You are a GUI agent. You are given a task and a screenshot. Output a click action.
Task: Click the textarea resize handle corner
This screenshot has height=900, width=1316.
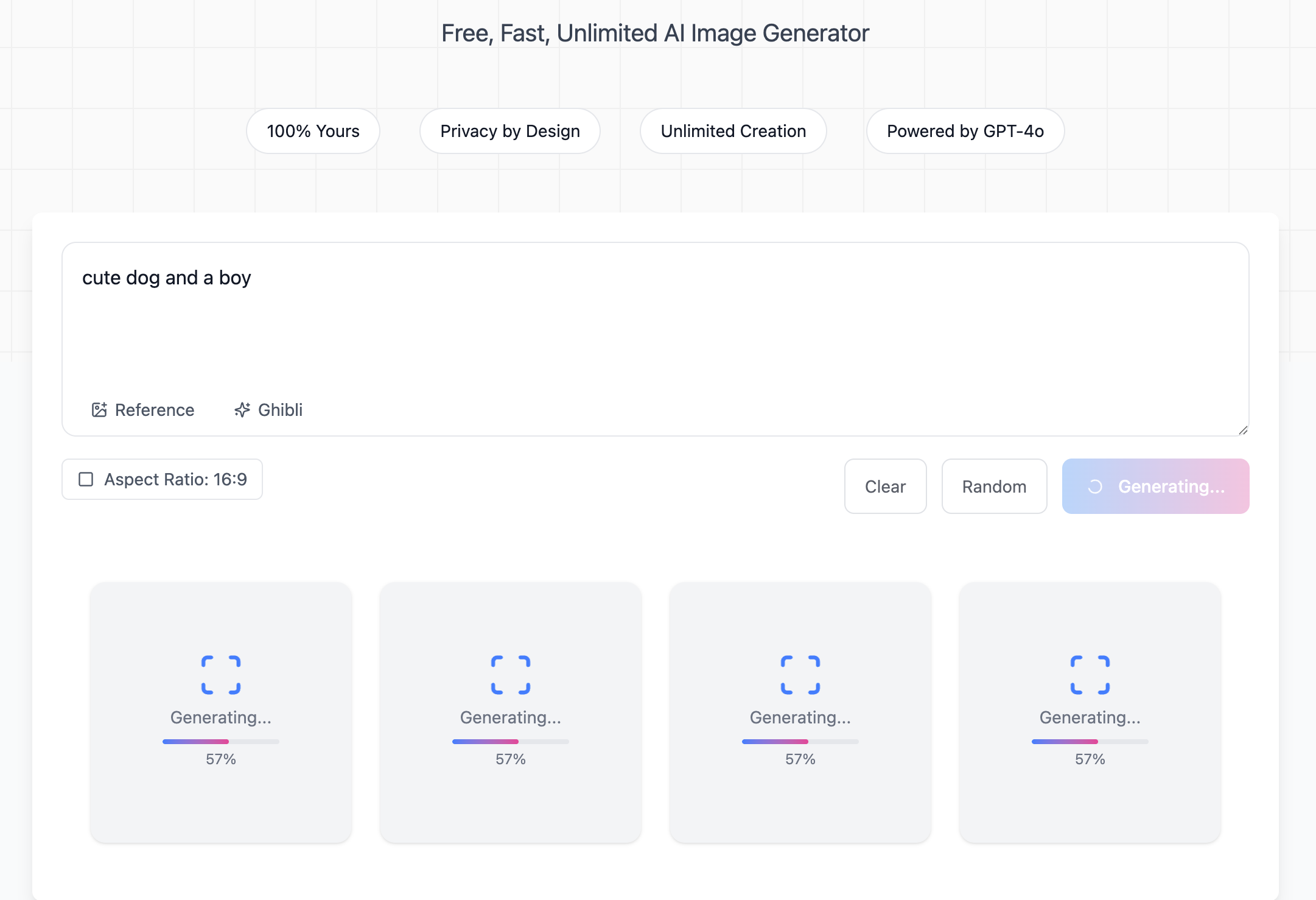pyautogui.click(x=1243, y=430)
